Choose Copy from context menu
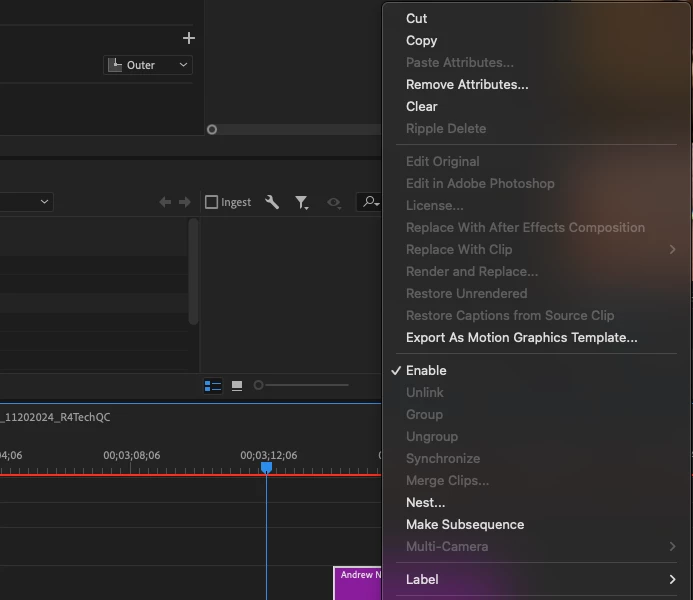Viewport: 693px width, 600px height. click(x=422, y=41)
